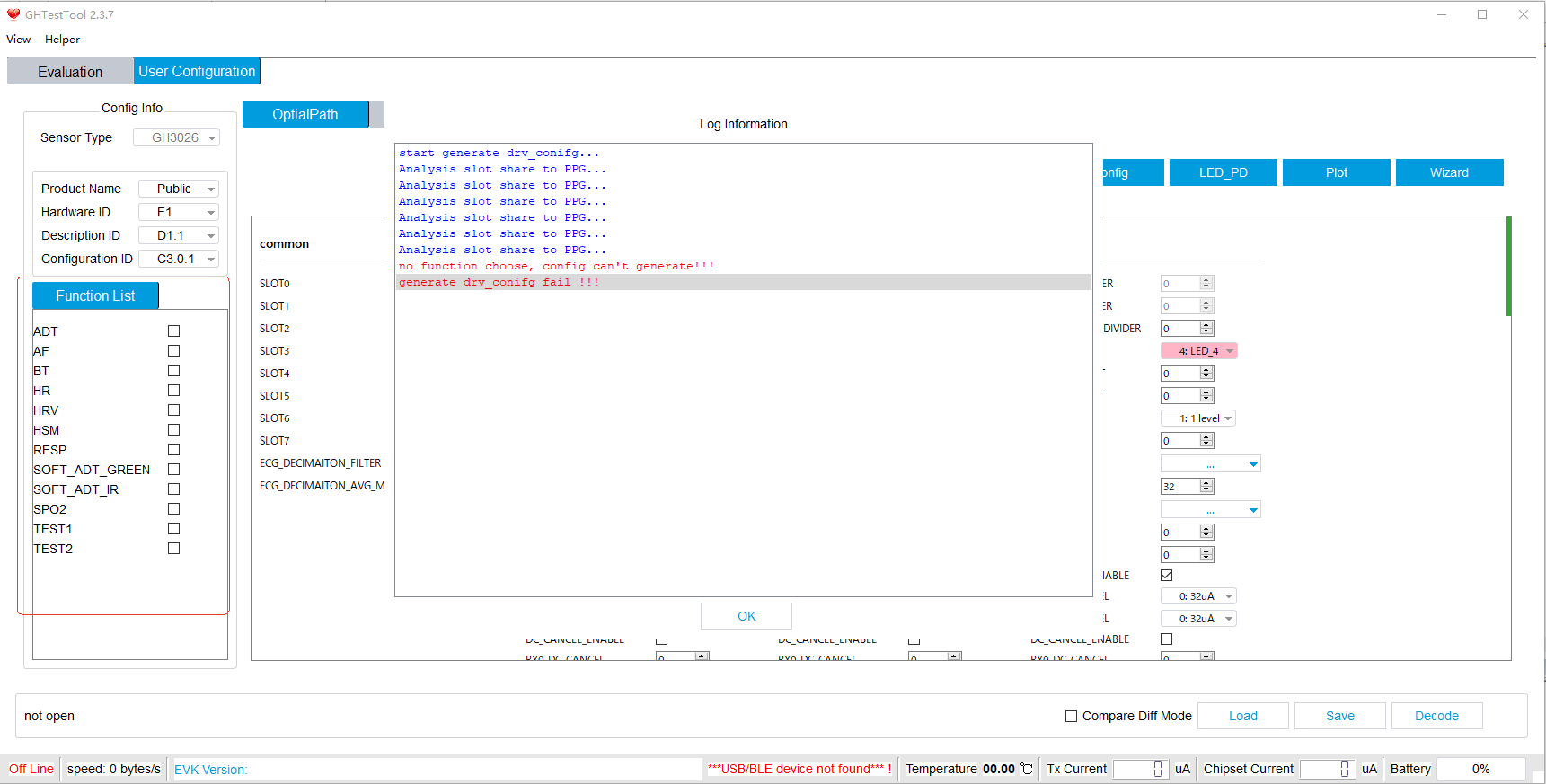Select ECG_DECIMAITON_FILTER row
This screenshot has width=1546, height=784.
coord(321,463)
